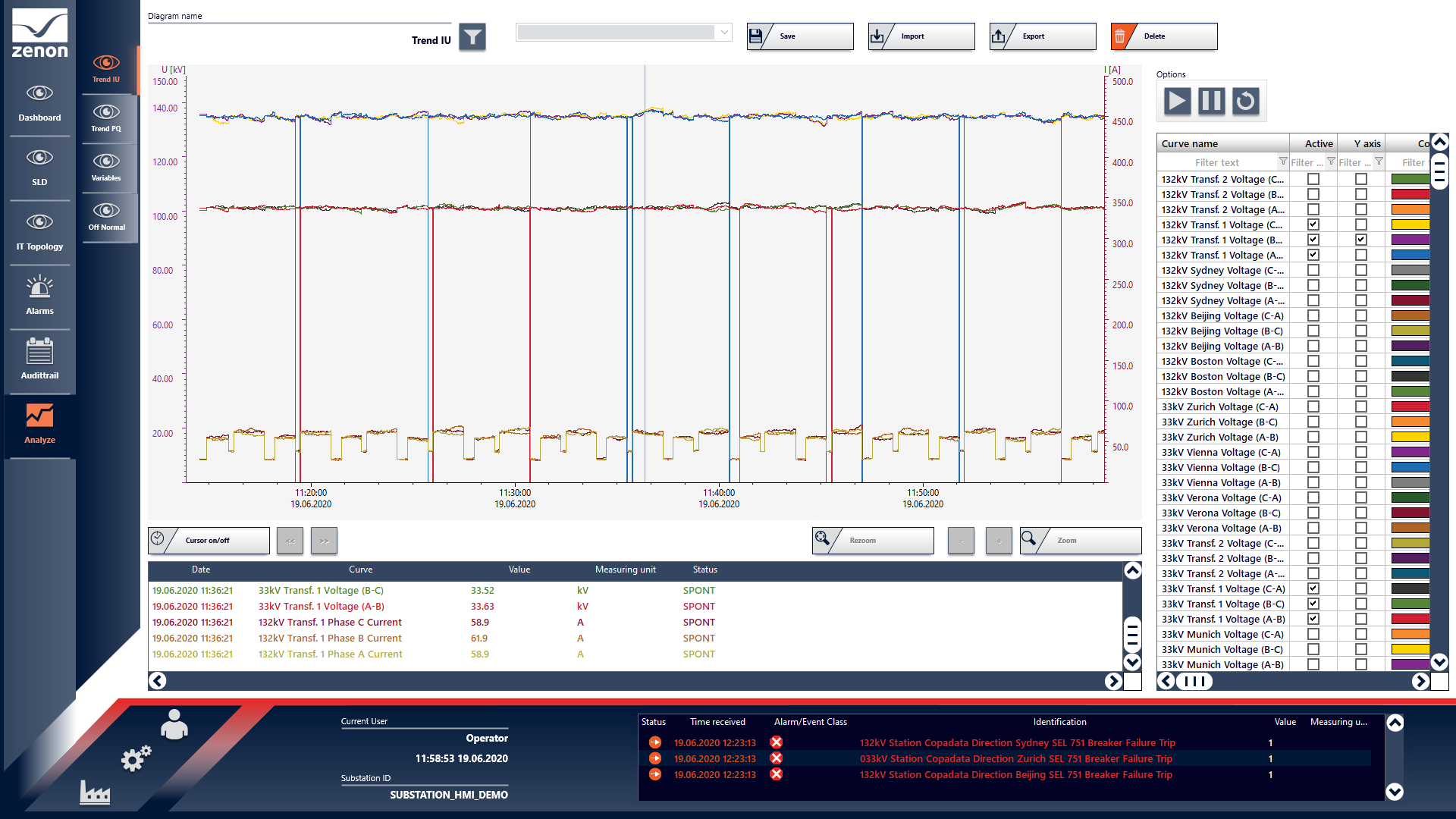Click the yellow color swatch for 33kV Zurich A-B
Image resolution: width=1456 pixels, height=819 pixels.
1410,437
